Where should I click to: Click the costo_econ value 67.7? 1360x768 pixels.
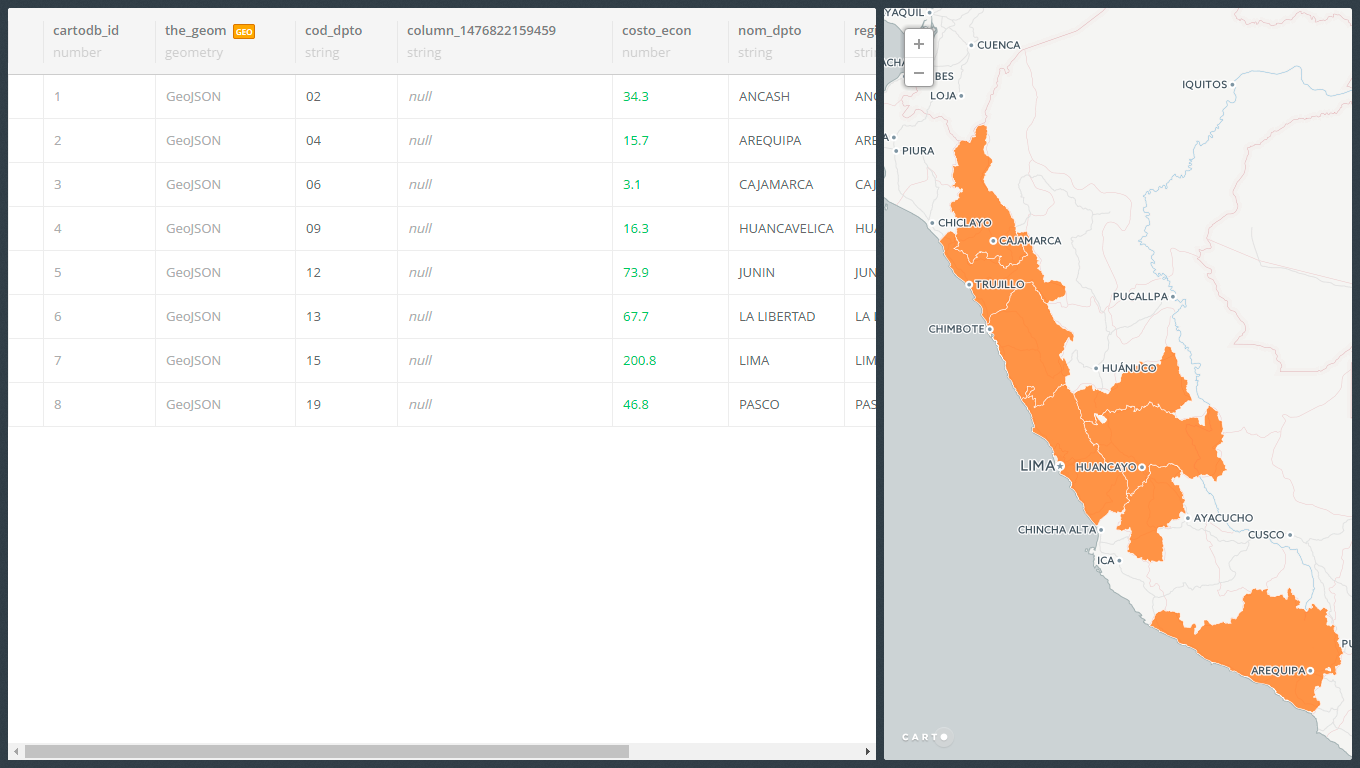click(636, 317)
